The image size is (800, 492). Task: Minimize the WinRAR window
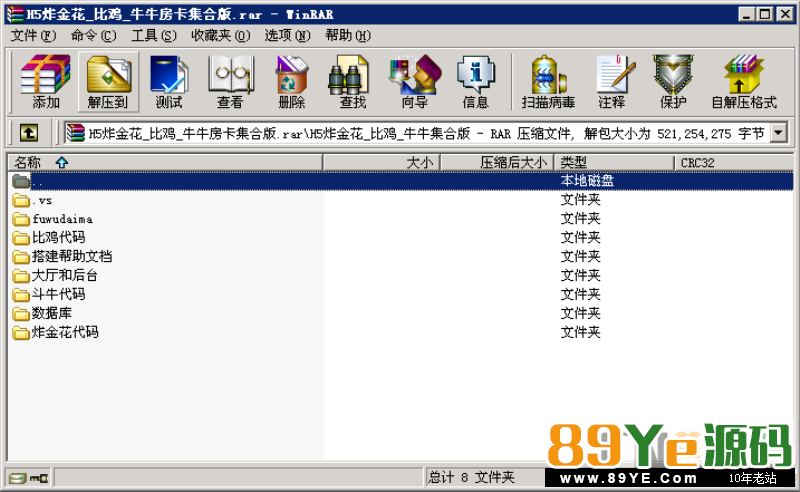(747, 14)
